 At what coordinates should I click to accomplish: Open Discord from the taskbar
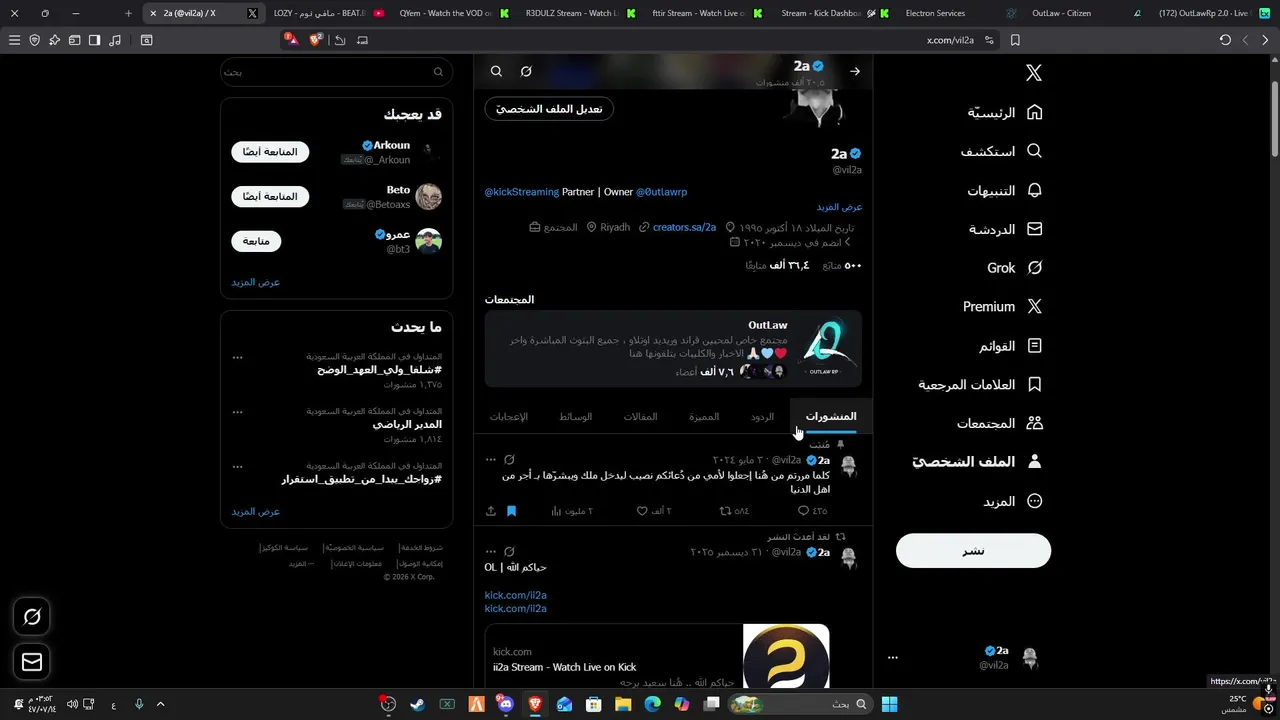(505, 705)
